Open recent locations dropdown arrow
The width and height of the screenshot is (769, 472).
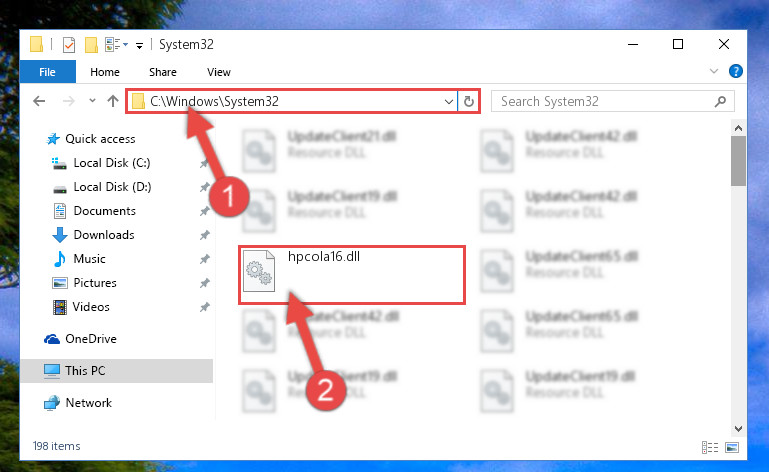tap(92, 101)
